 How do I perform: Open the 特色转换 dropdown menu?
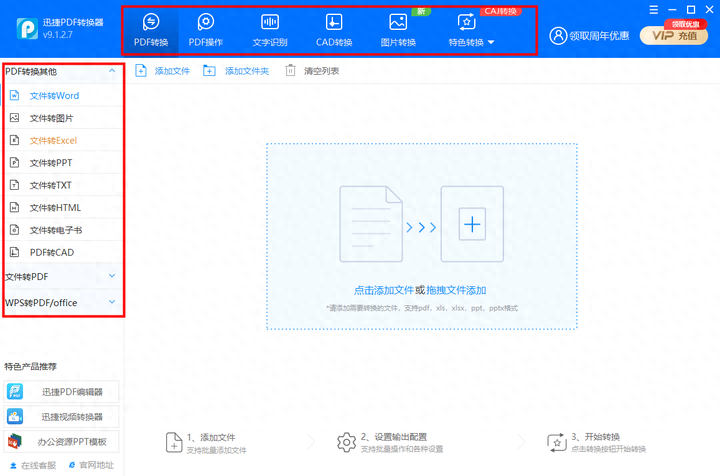pyautogui.click(x=471, y=42)
